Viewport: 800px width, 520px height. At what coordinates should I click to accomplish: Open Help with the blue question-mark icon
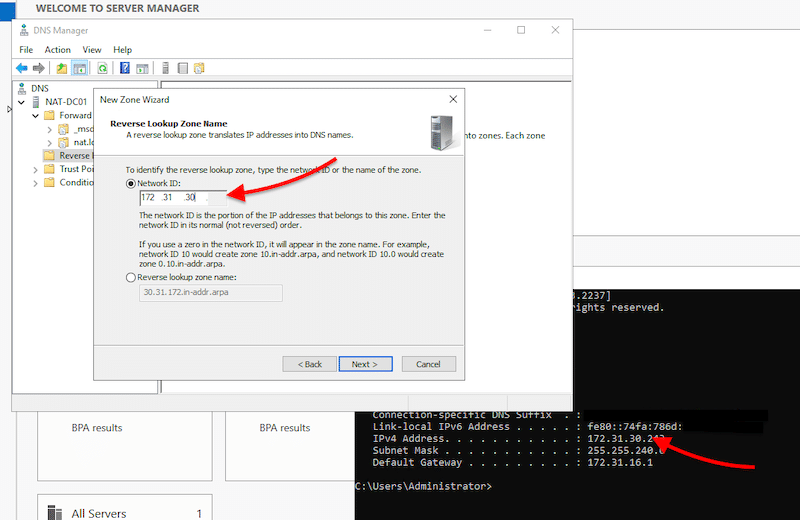[x=124, y=68]
